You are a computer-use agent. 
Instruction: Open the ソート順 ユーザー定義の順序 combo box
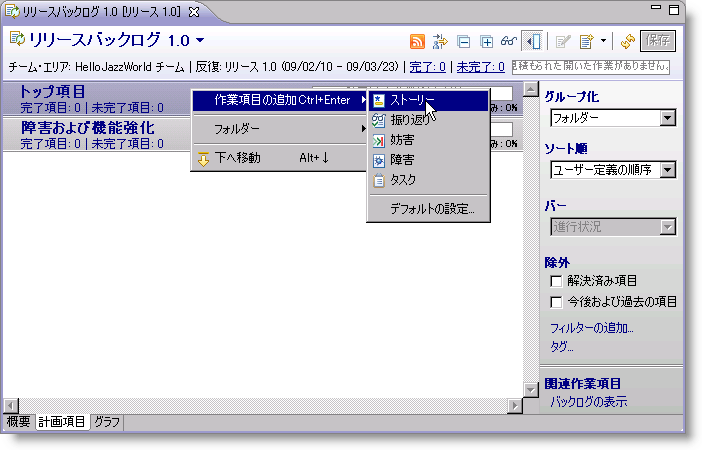(x=613, y=170)
